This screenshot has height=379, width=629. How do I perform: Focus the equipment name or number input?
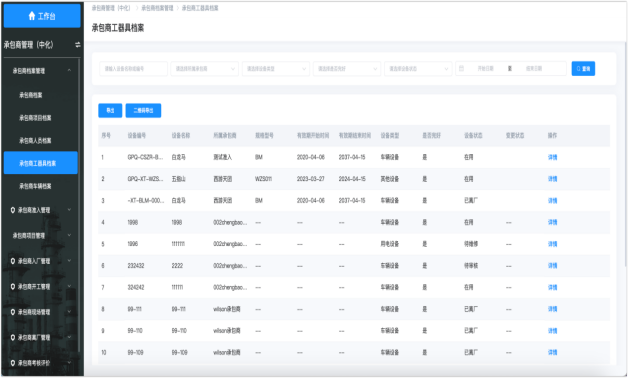(x=133, y=69)
